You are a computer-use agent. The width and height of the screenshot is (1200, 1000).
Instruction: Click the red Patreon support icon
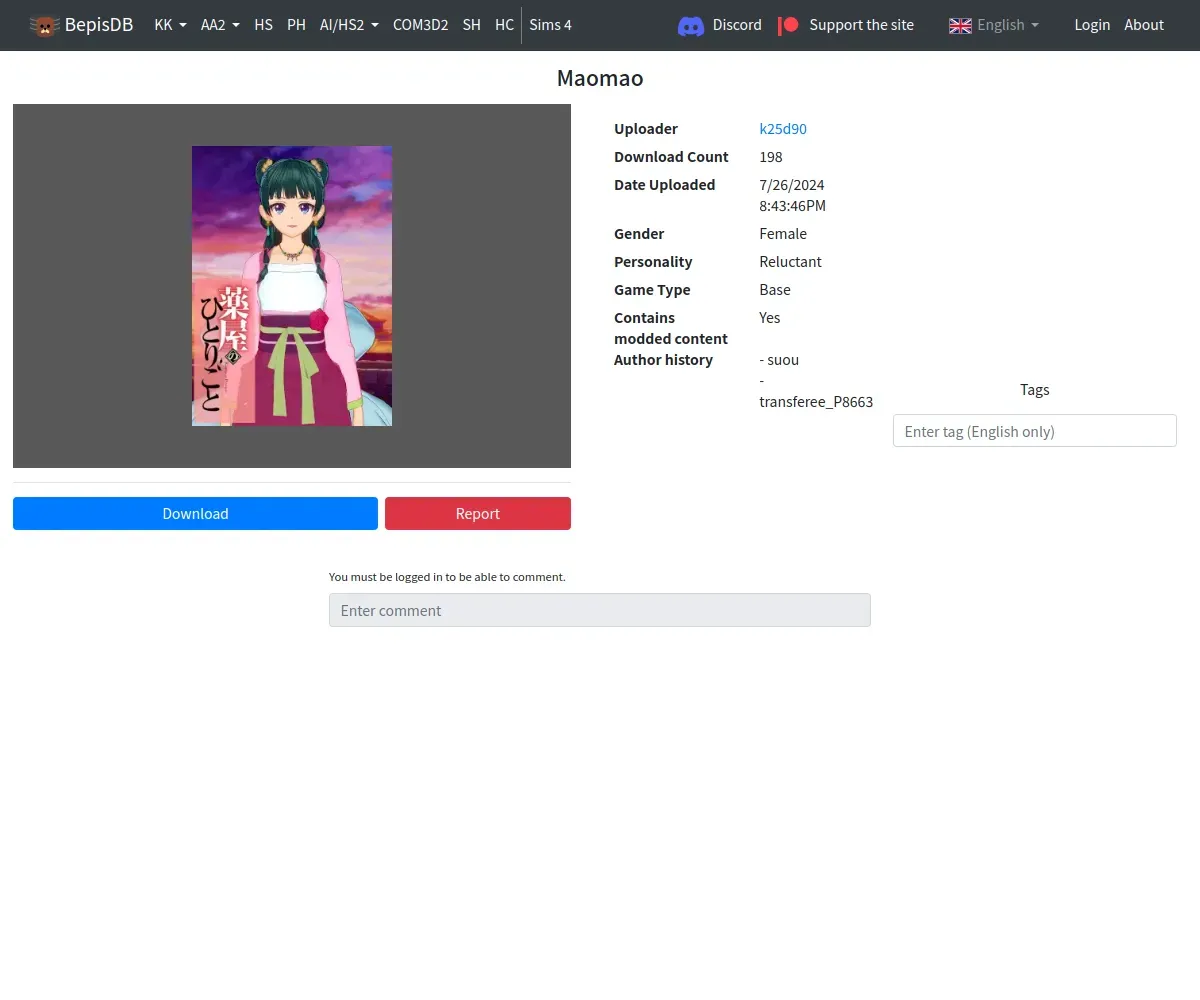[789, 25]
